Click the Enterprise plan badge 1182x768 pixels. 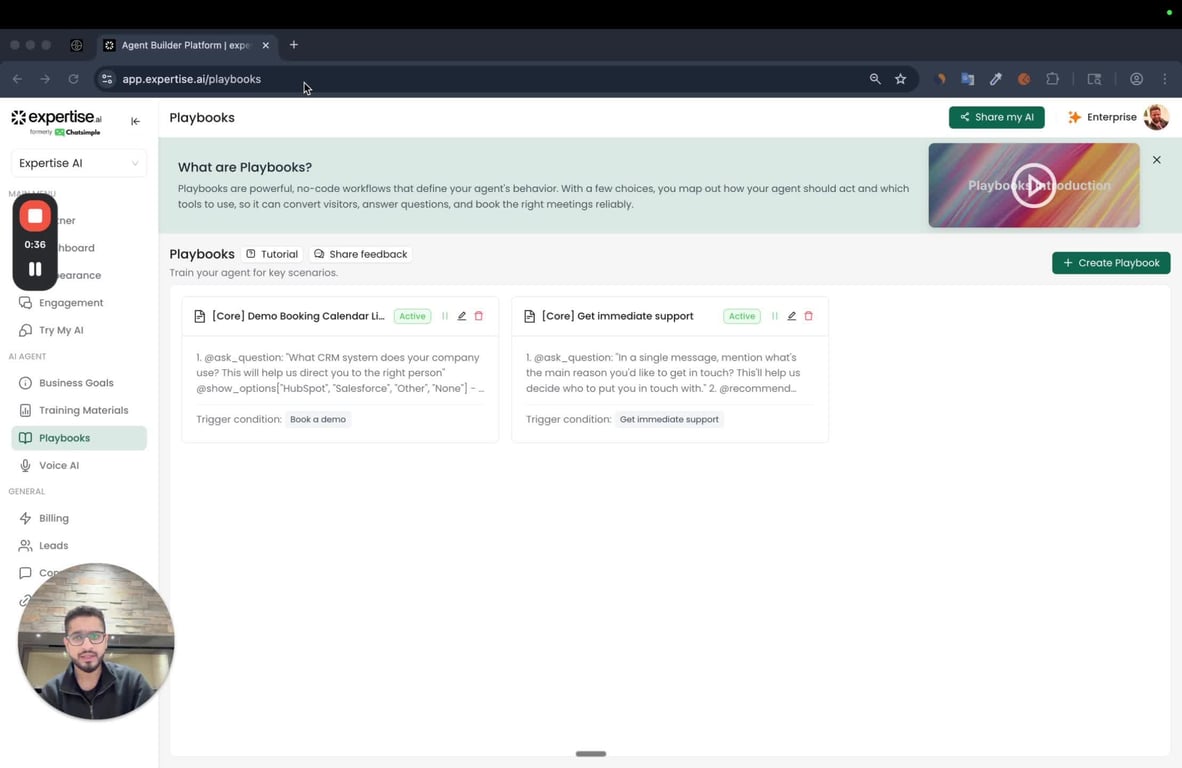tap(1102, 118)
